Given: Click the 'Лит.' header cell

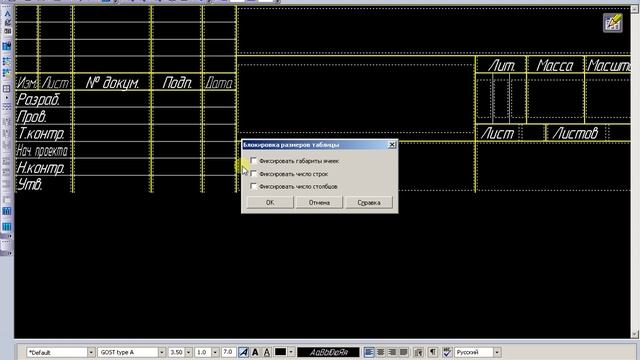Looking at the screenshot, I should coord(501,65).
